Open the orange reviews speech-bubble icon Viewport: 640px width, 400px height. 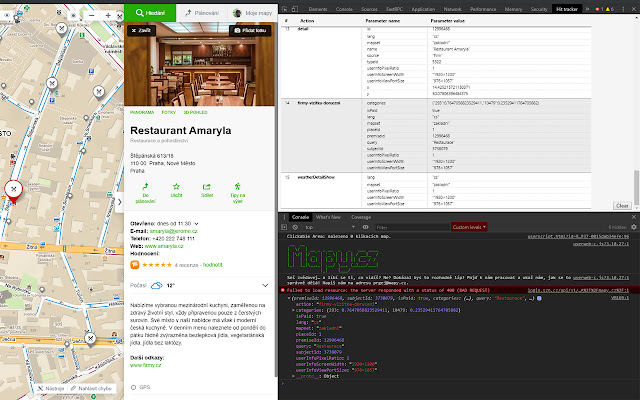(x=135, y=264)
